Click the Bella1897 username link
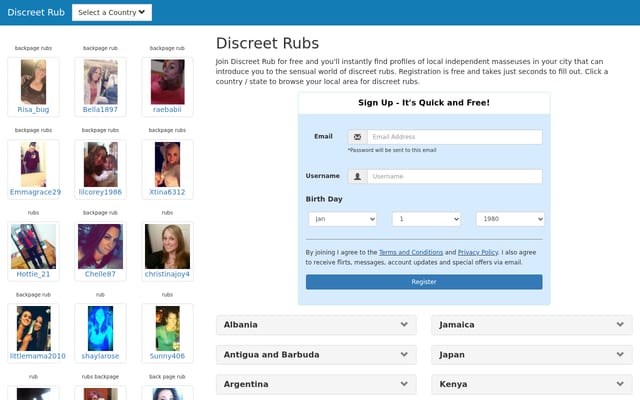This screenshot has height=400, width=640. click(100, 109)
